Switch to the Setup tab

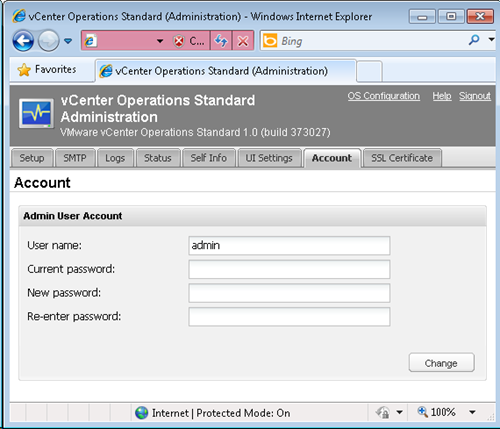tap(32, 158)
